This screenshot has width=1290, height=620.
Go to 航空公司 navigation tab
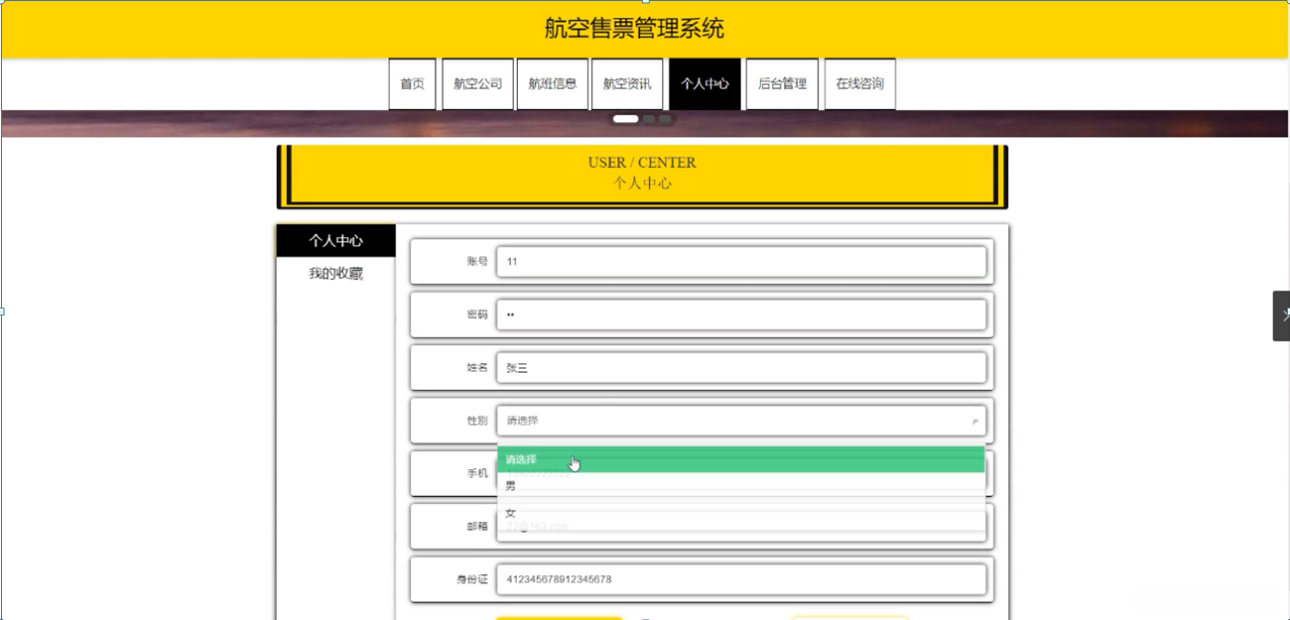477,84
